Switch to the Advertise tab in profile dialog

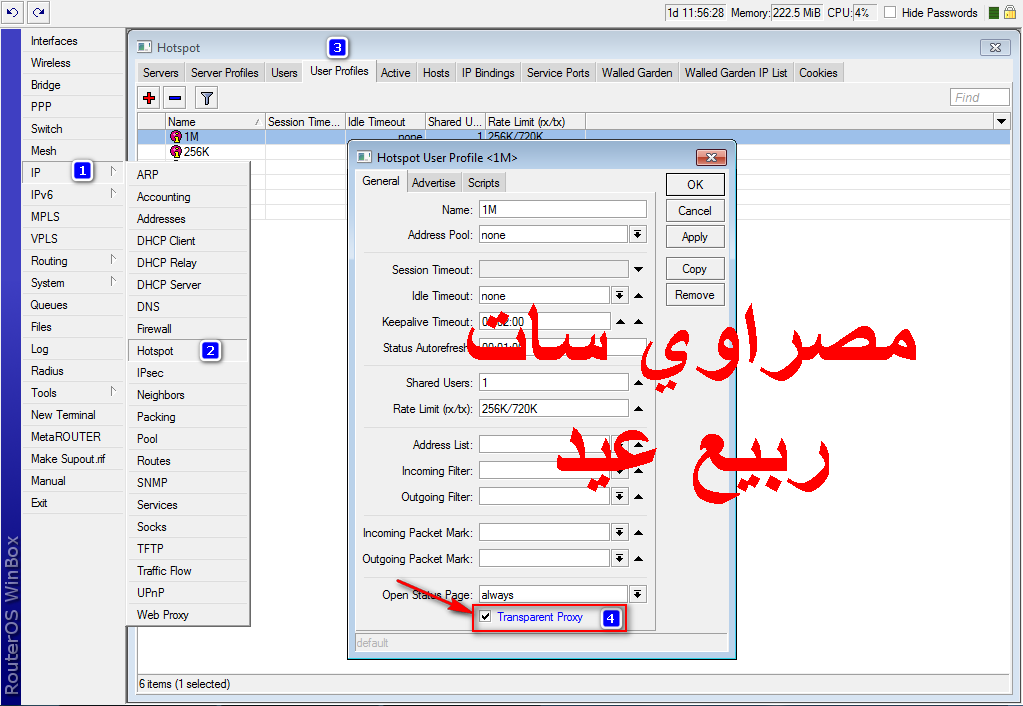tap(433, 183)
